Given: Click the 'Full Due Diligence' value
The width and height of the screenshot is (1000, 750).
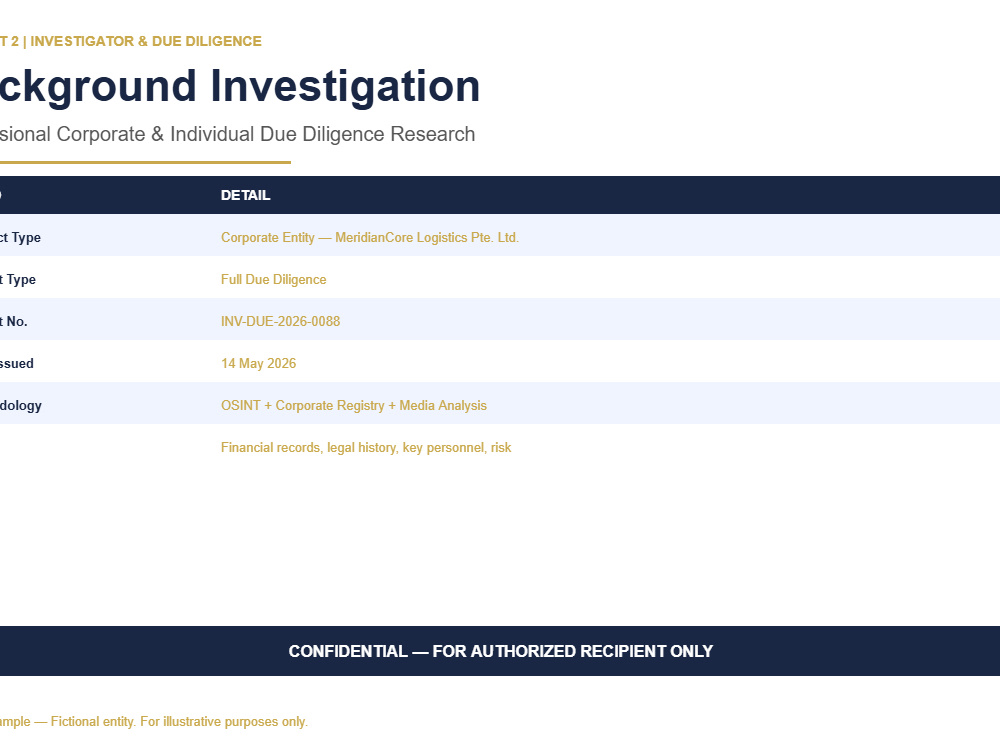Looking at the screenshot, I should click(274, 280).
